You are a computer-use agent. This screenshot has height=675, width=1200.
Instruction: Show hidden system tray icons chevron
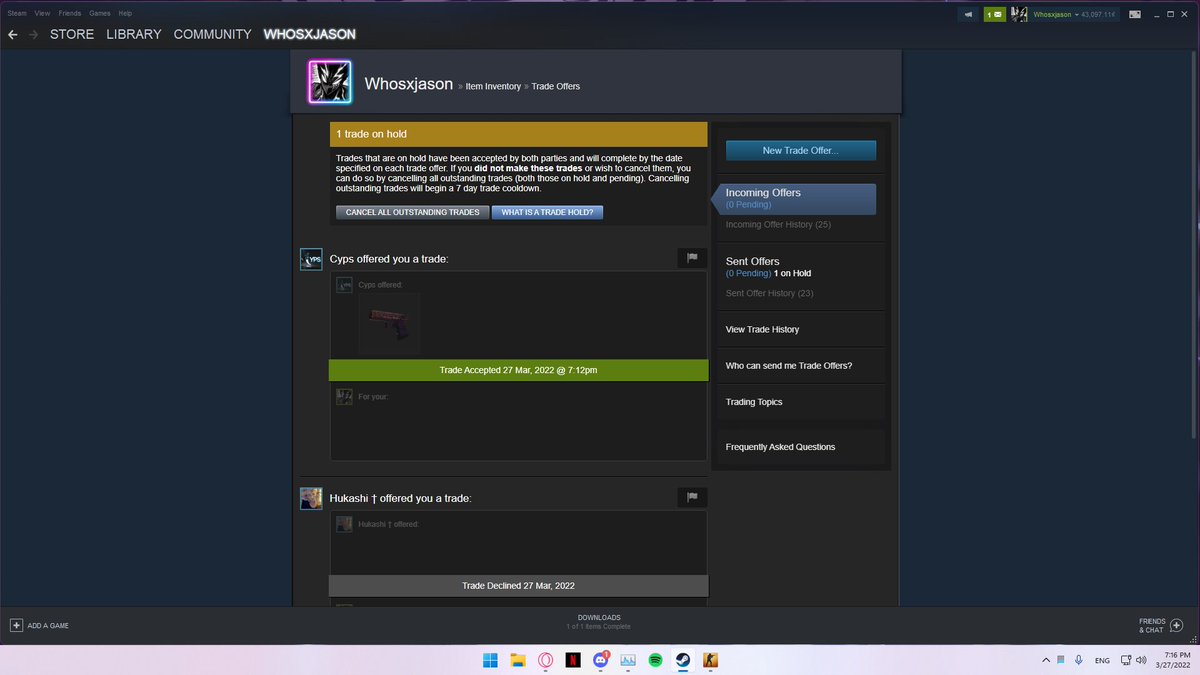(x=1046, y=660)
